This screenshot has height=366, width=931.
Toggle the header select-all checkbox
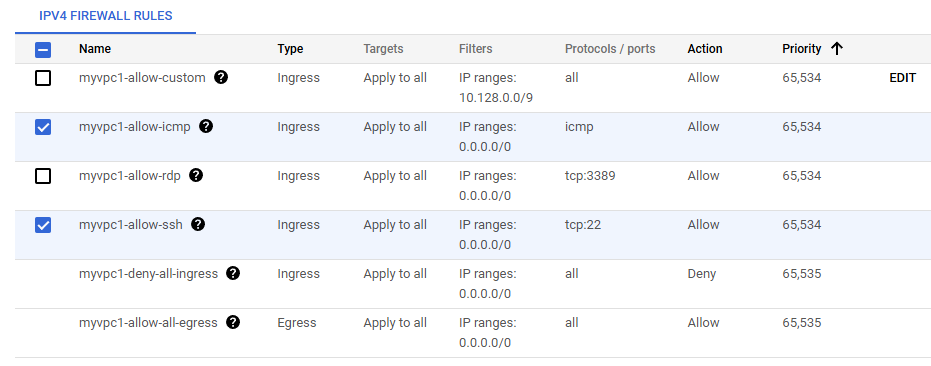(x=43, y=49)
